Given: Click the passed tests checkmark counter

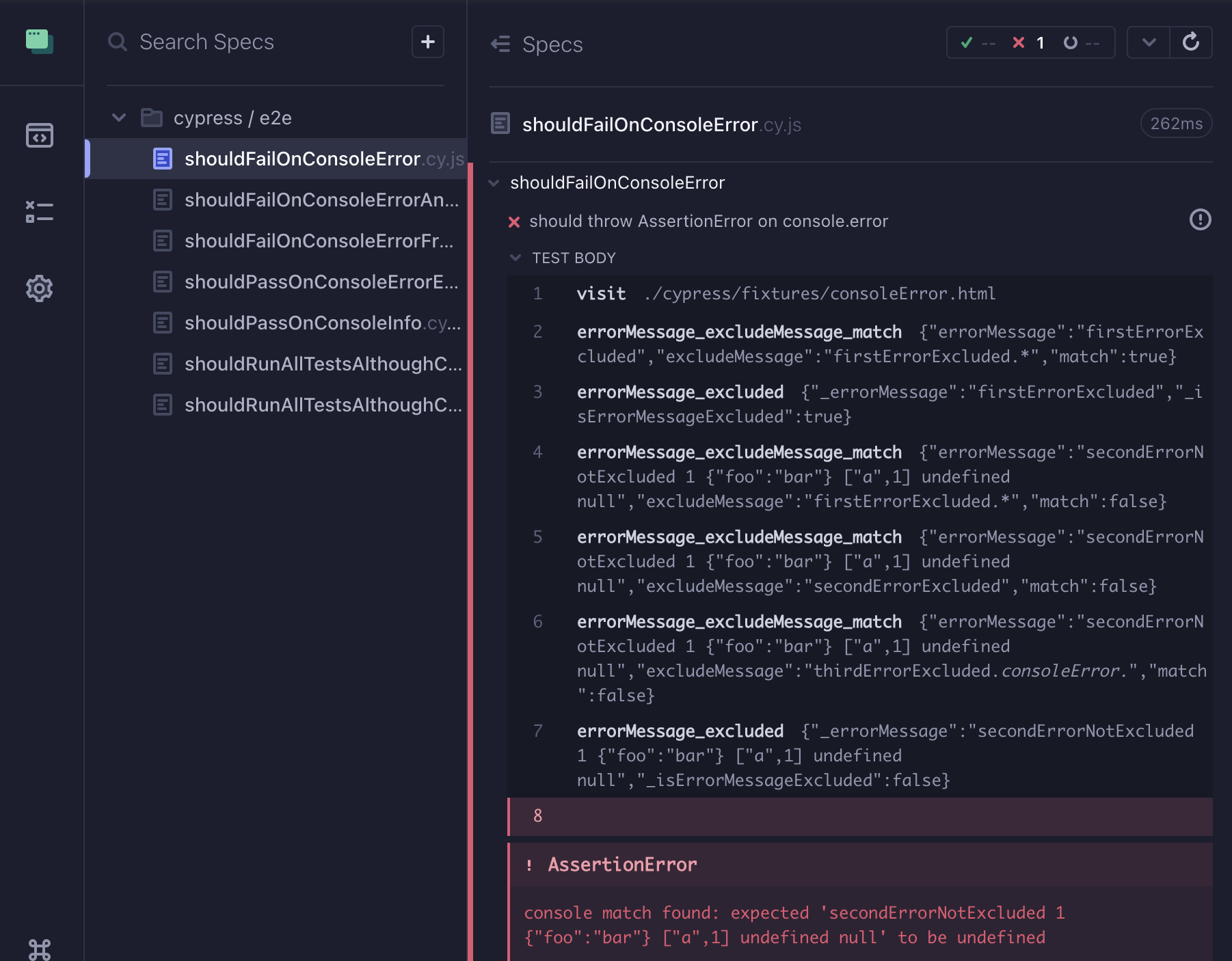Looking at the screenshot, I should point(979,43).
